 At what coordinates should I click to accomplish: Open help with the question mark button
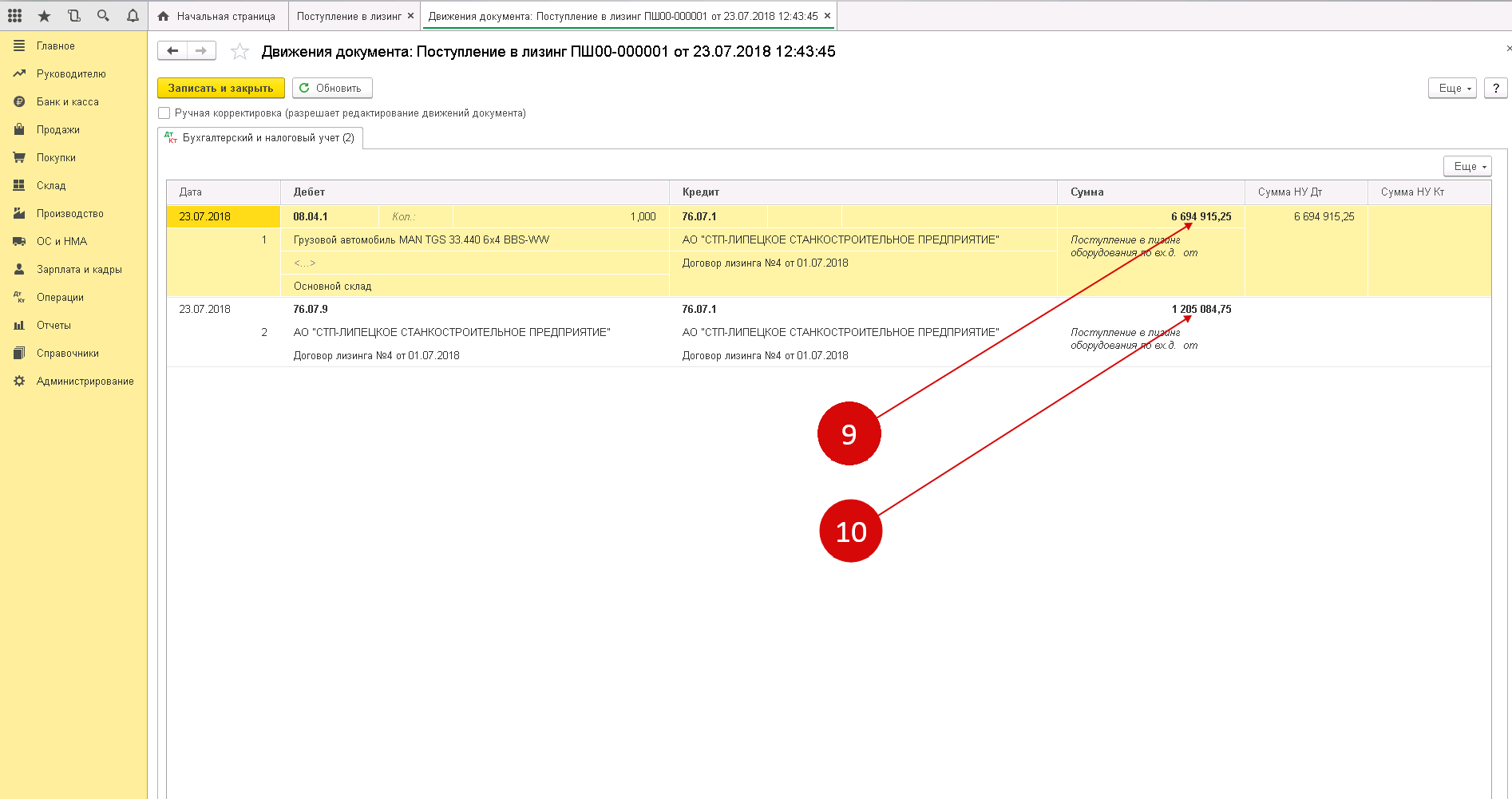coord(1496,88)
